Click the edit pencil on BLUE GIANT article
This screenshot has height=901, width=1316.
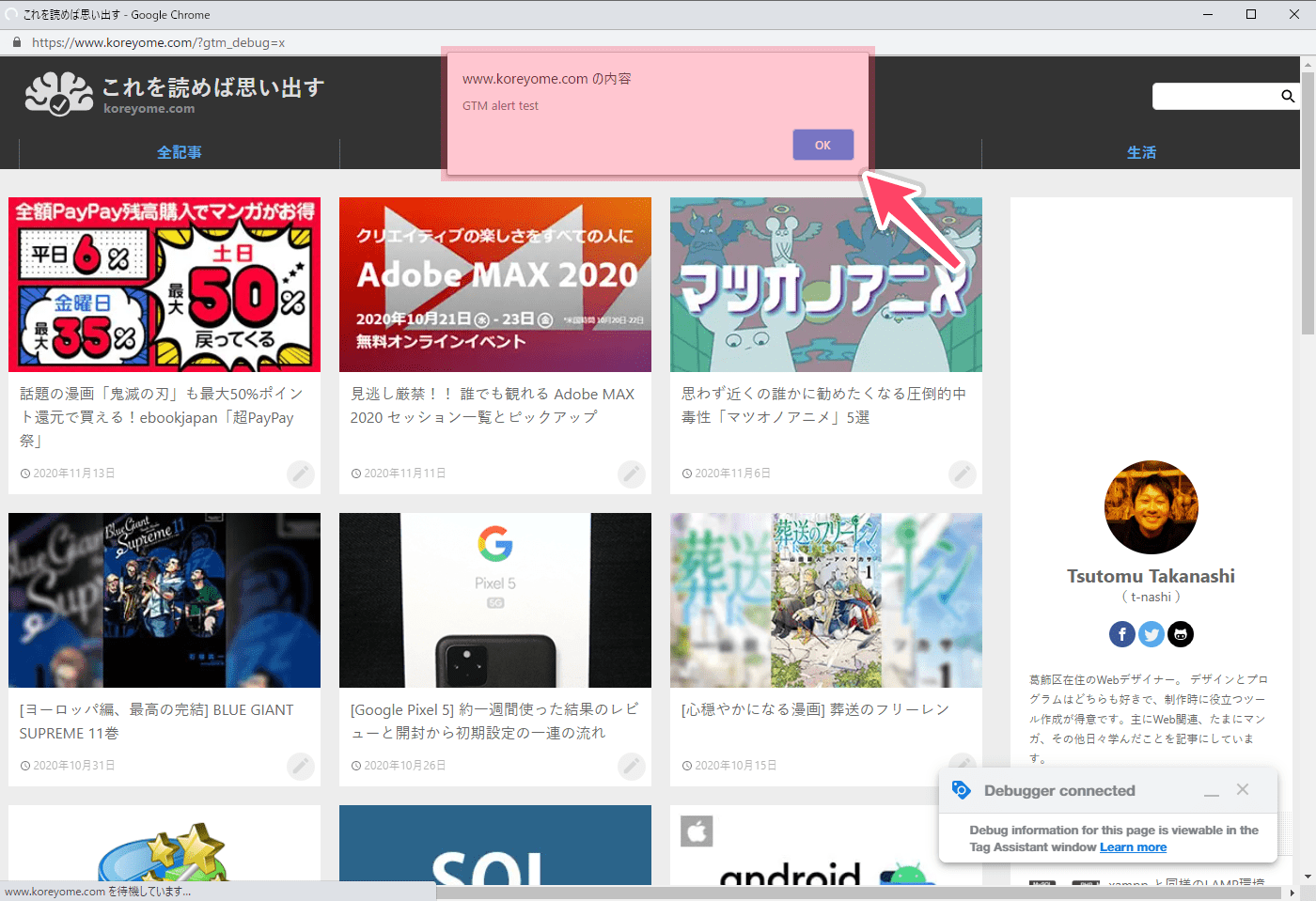pos(301,767)
